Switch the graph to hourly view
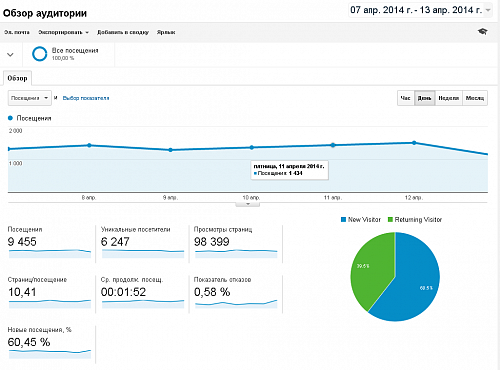 click(x=405, y=98)
